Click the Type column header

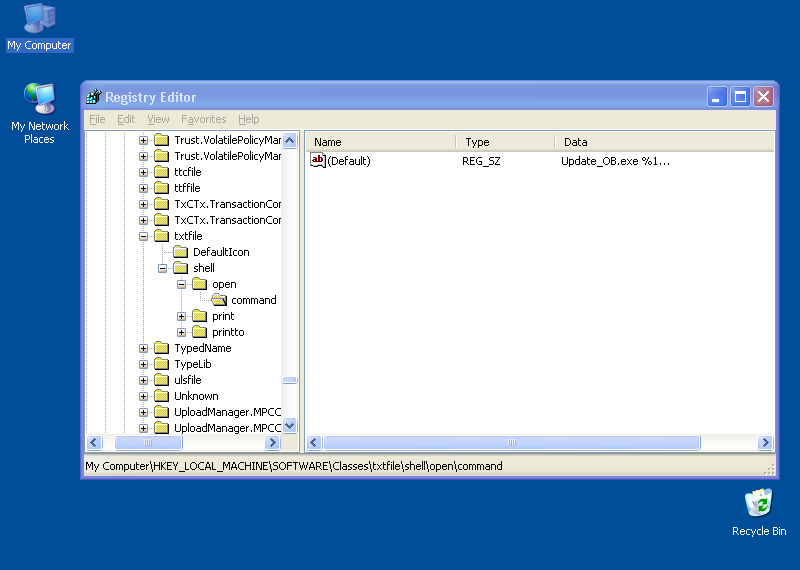coord(505,142)
